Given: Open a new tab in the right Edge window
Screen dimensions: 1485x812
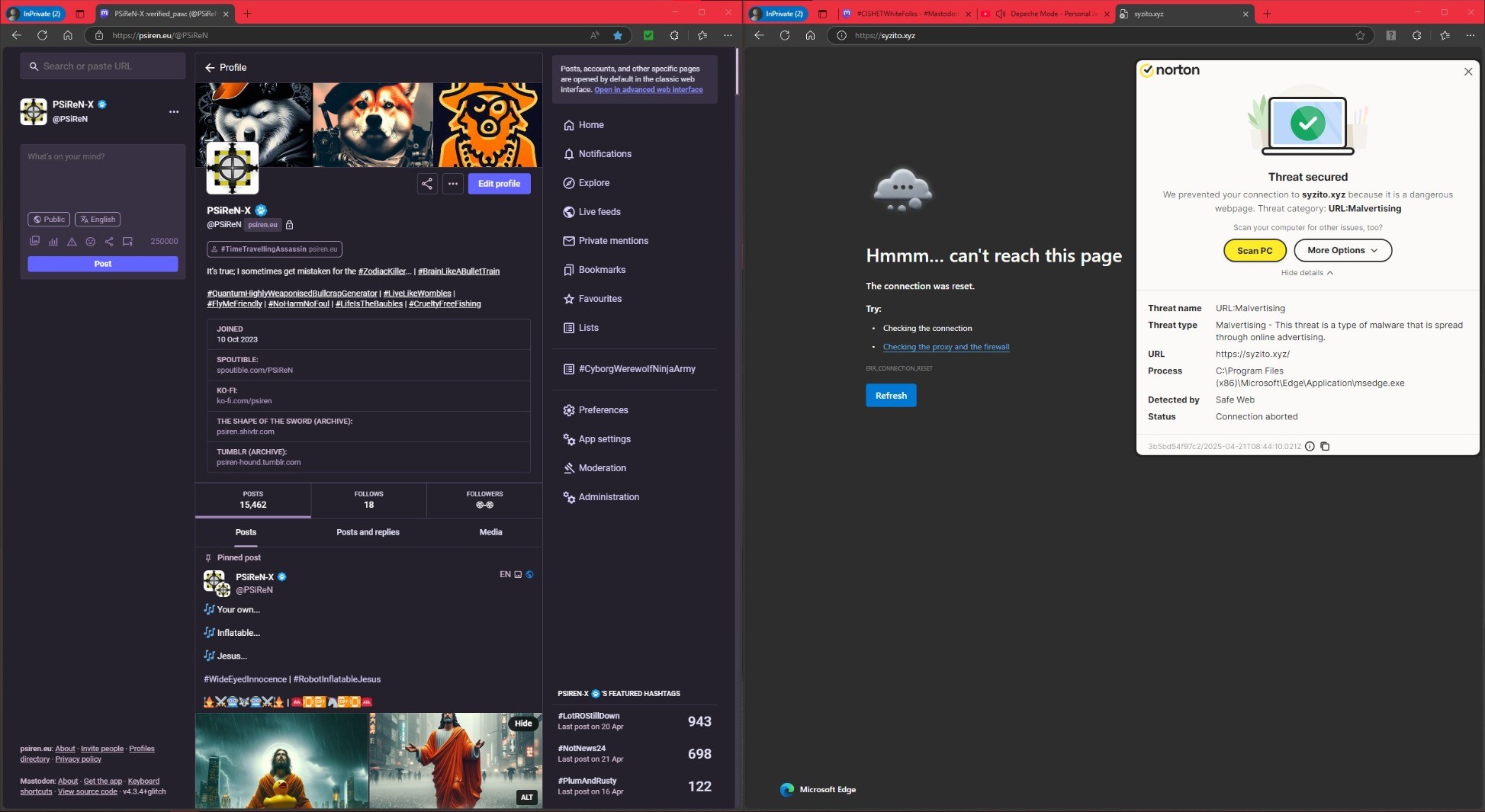Looking at the screenshot, I should point(1267,14).
